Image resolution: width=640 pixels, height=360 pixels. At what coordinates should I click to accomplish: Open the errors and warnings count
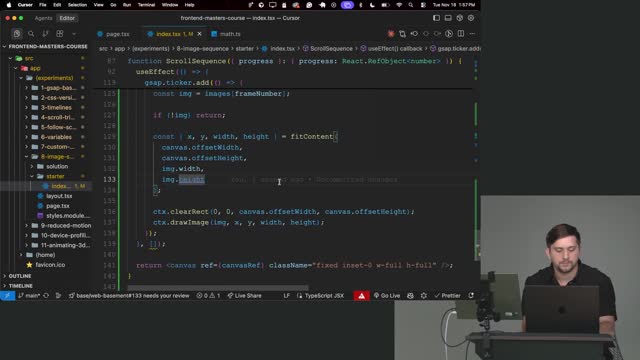(208, 296)
